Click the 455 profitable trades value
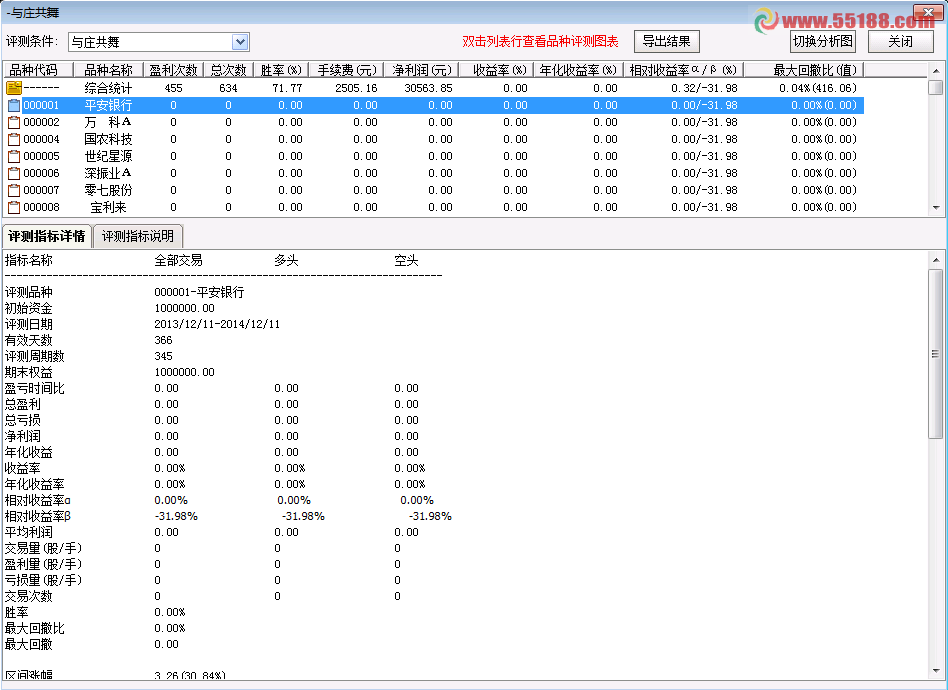The height and width of the screenshot is (690, 948). click(x=174, y=88)
